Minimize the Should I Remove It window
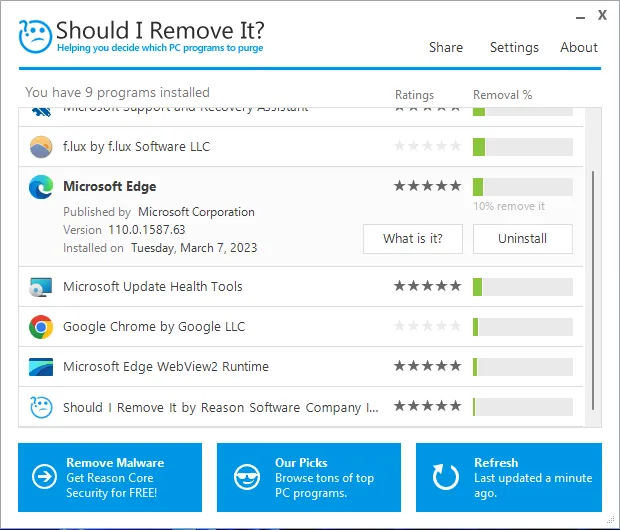The width and height of the screenshot is (620, 530). coord(580,17)
